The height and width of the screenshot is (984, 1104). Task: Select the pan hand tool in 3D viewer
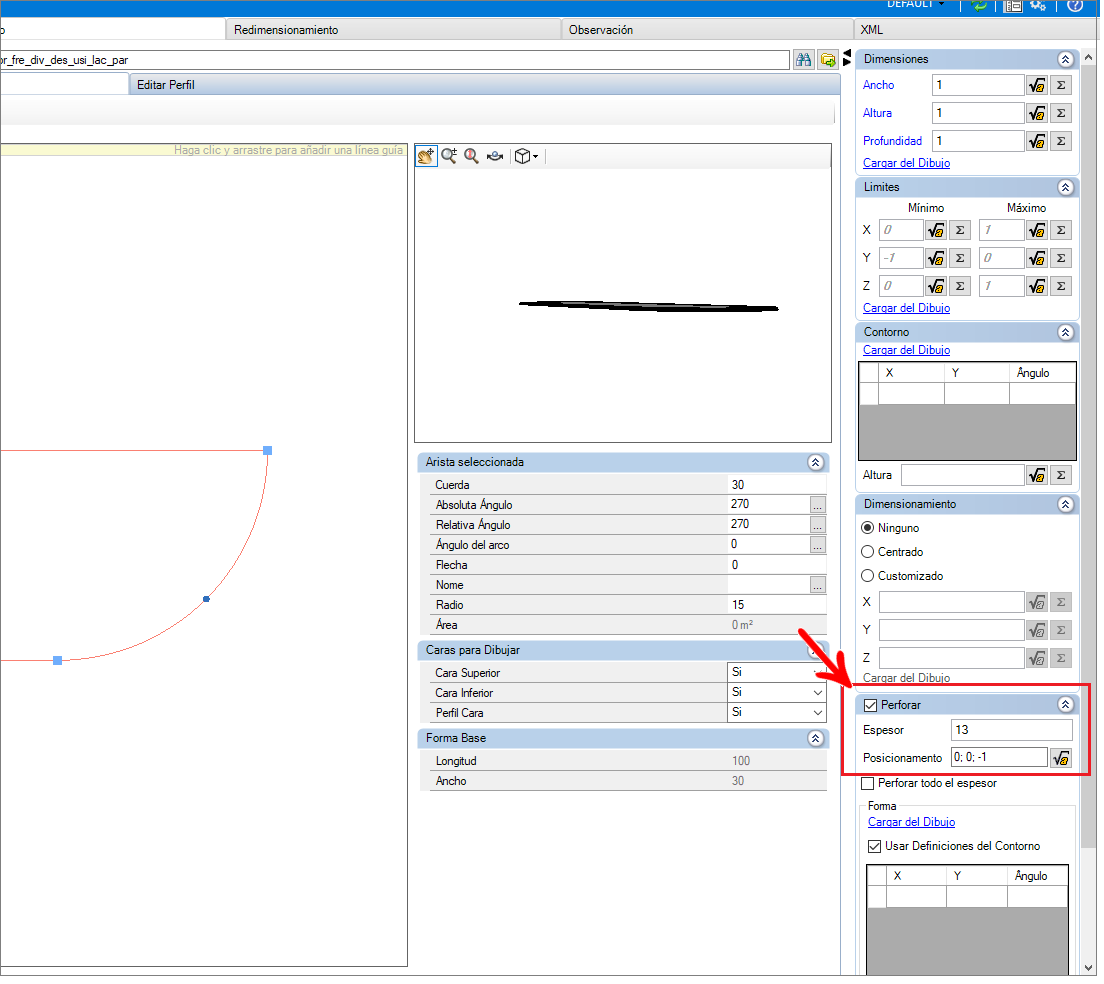coord(427,156)
